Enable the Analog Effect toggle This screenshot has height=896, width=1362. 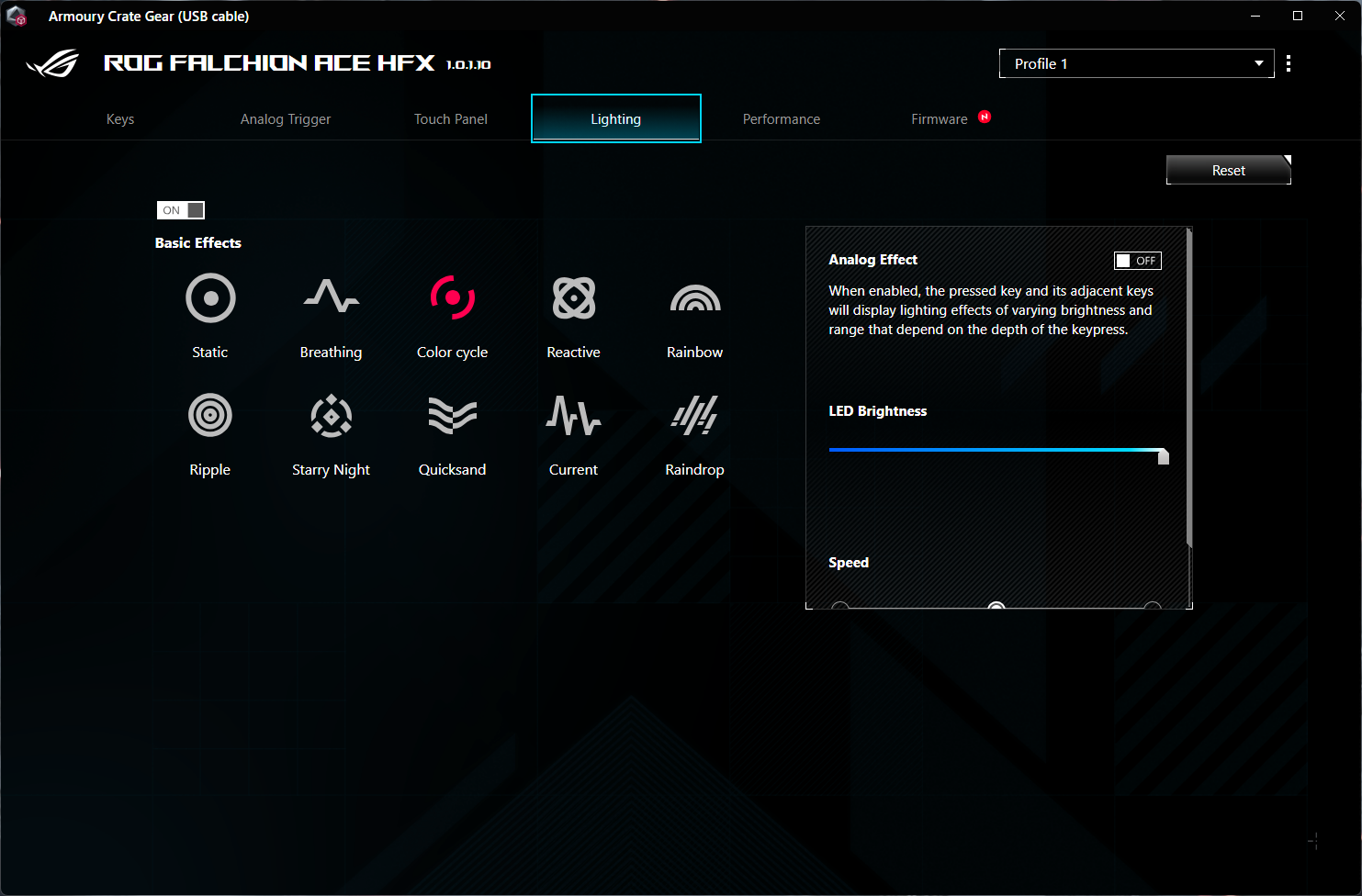[x=1138, y=261]
